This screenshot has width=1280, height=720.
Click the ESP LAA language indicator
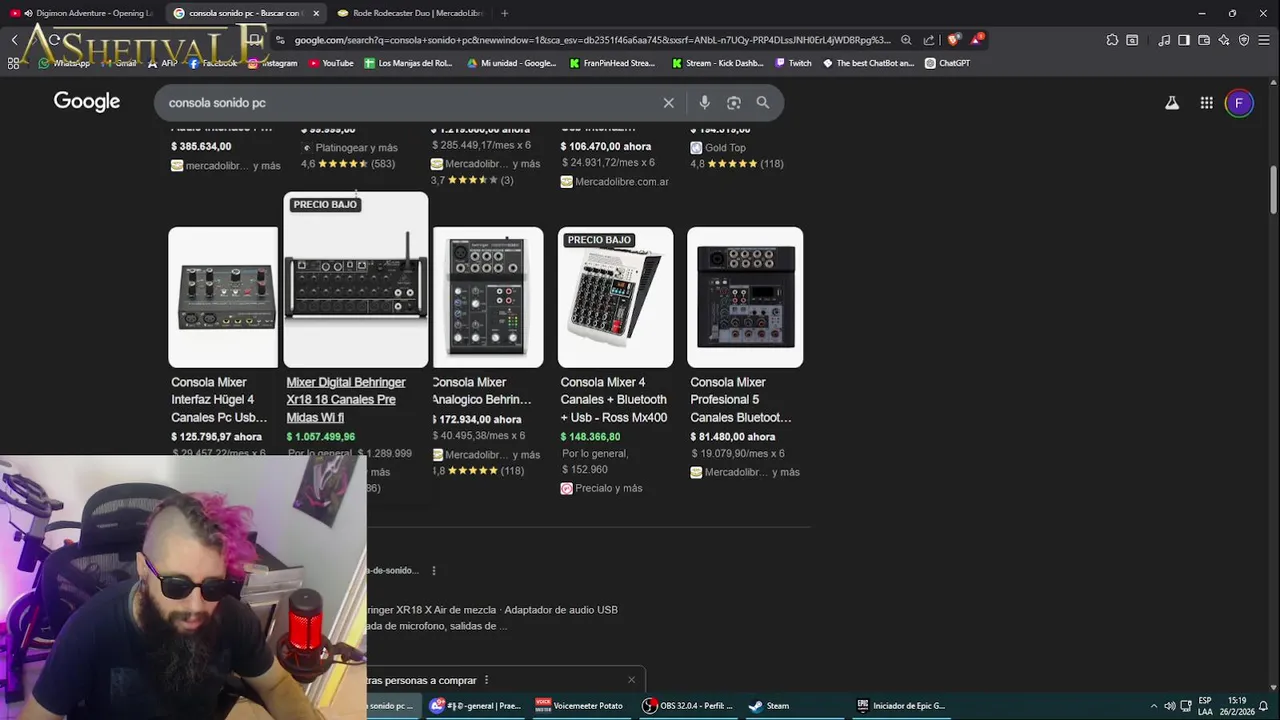tap(1205, 705)
